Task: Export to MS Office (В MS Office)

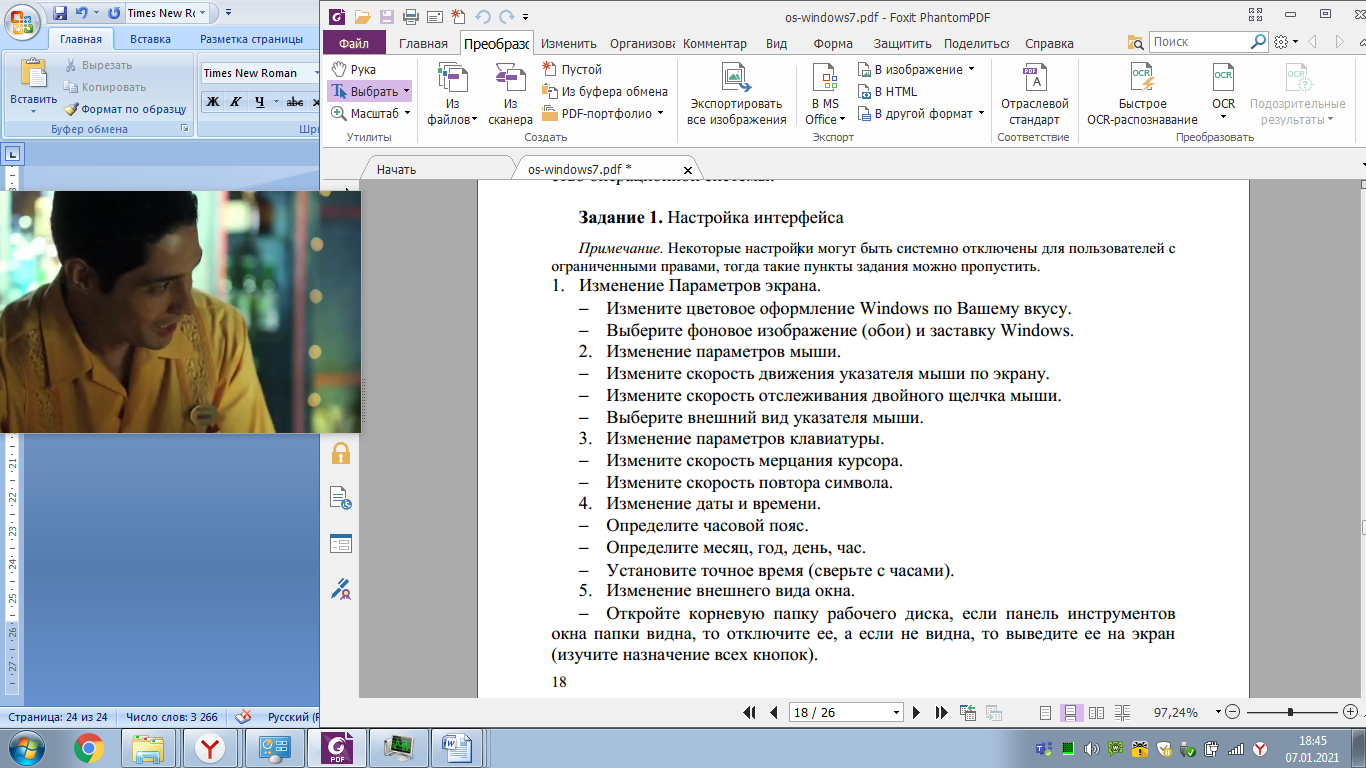Action: [825, 96]
